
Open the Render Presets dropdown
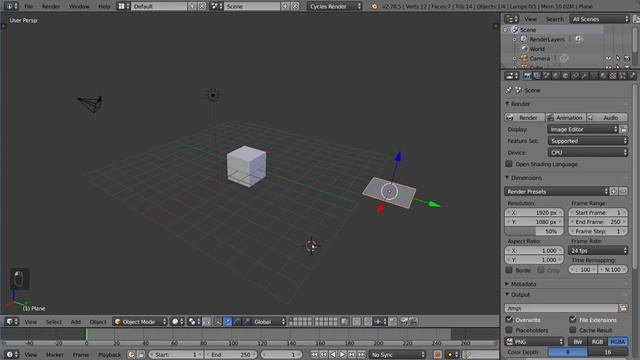pos(556,191)
